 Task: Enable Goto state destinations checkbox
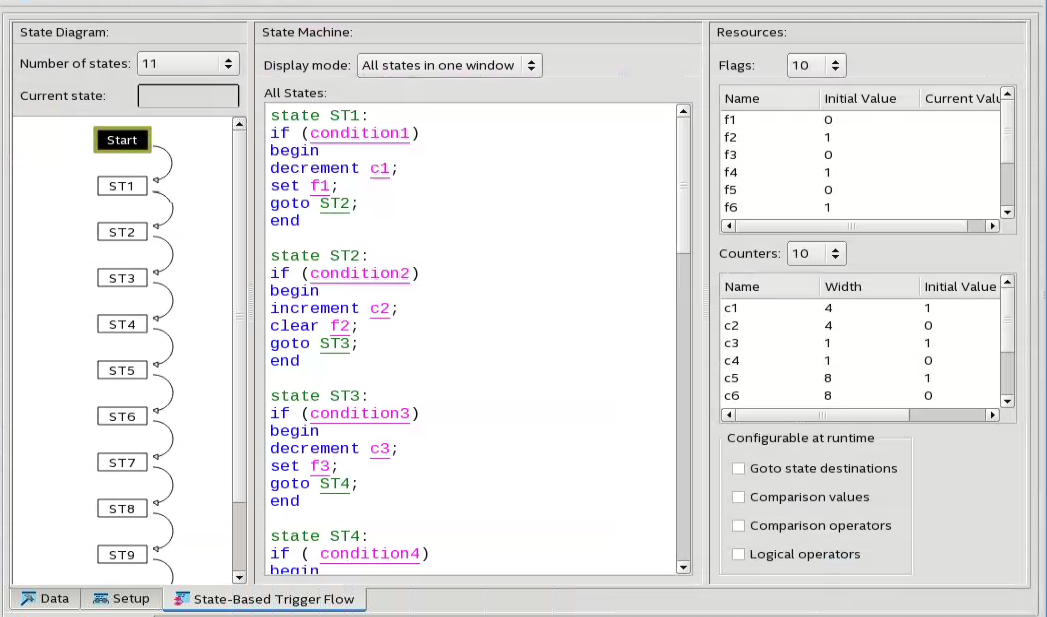[739, 468]
